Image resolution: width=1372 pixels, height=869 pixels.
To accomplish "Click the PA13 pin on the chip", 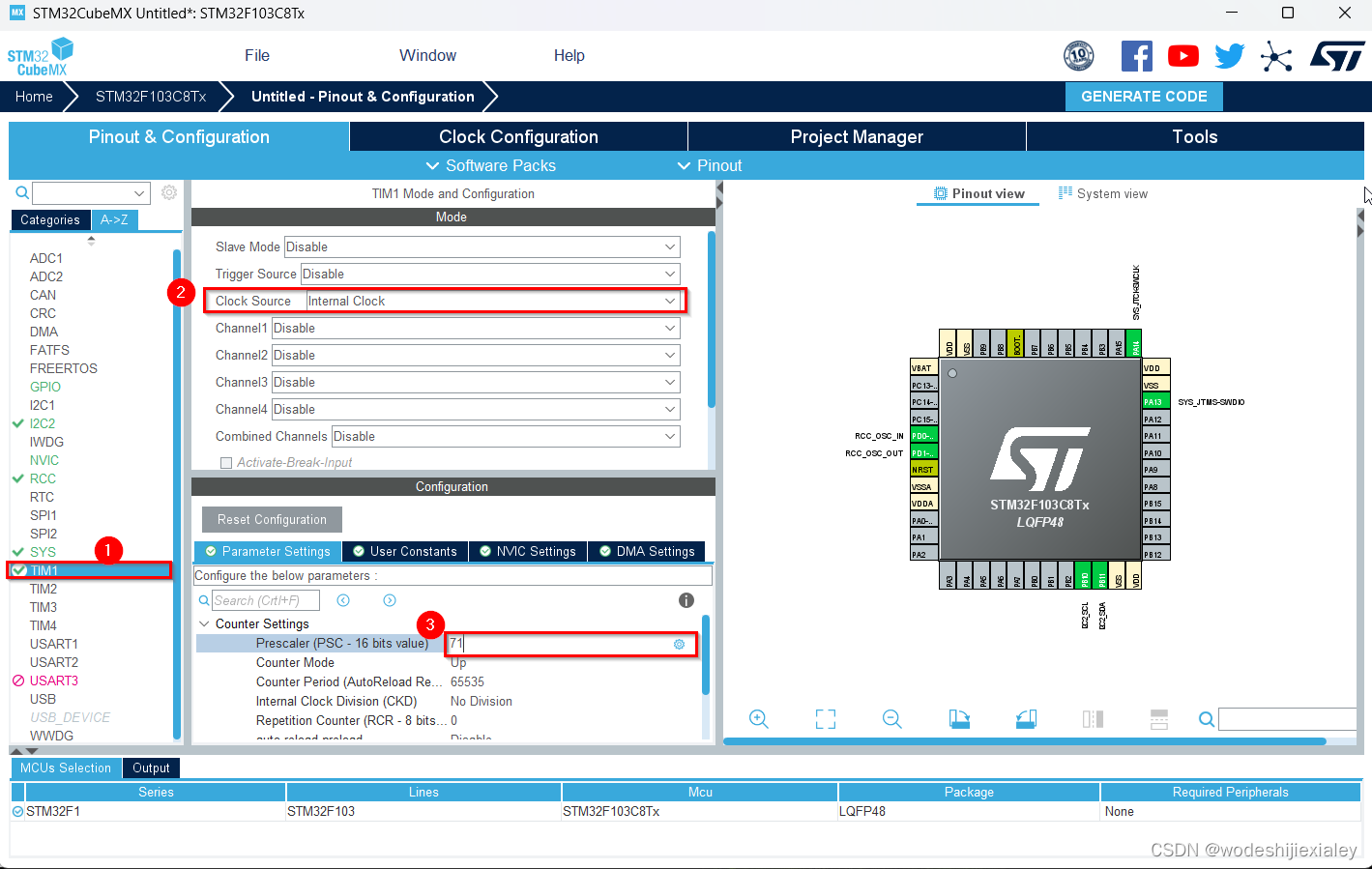I will click(x=1155, y=402).
